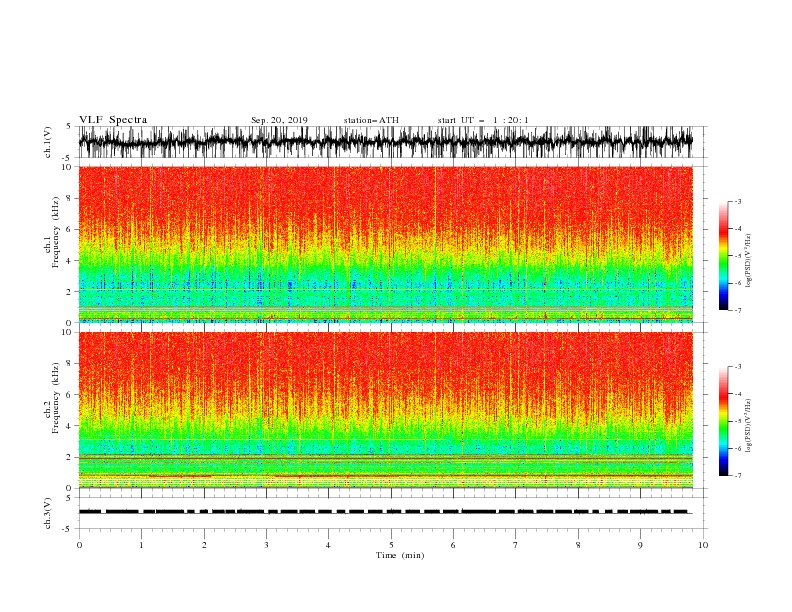Click time tick label '5' on the x-axis
Screen dimensions: 792x612
pyautogui.click(x=391, y=545)
